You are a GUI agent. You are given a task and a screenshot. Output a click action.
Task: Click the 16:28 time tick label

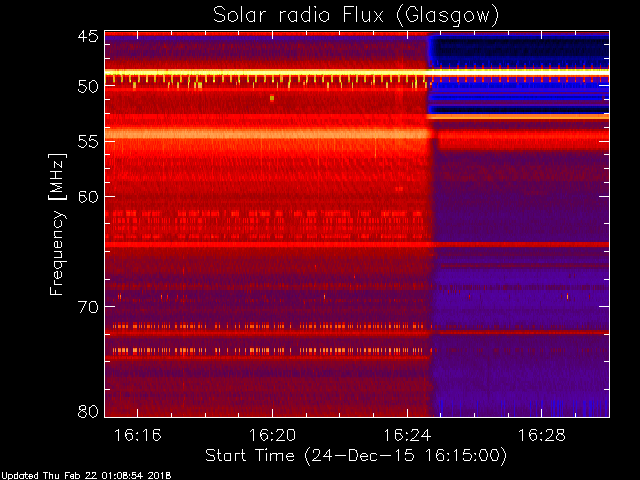pyautogui.click(x=542, y=435)
